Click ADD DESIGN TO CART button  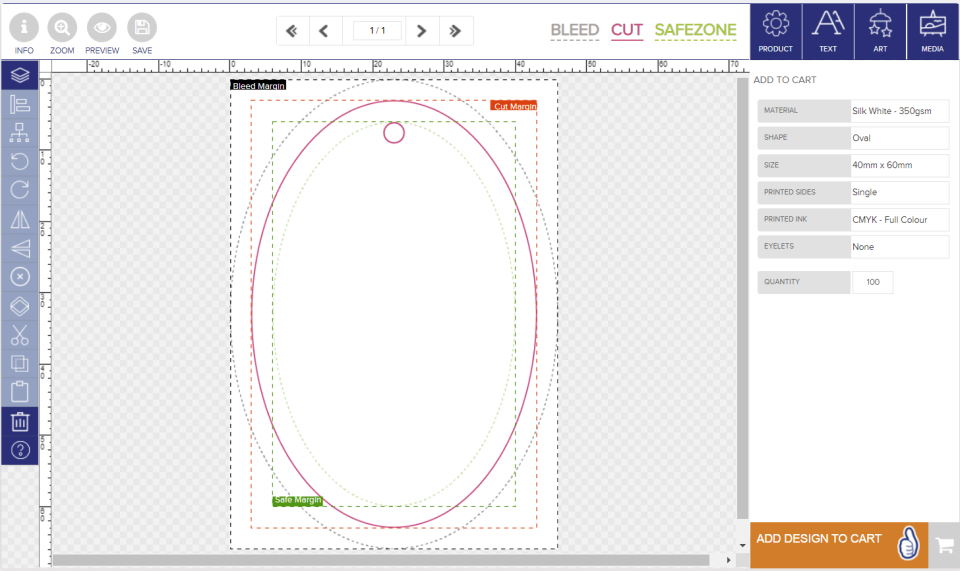839,545
